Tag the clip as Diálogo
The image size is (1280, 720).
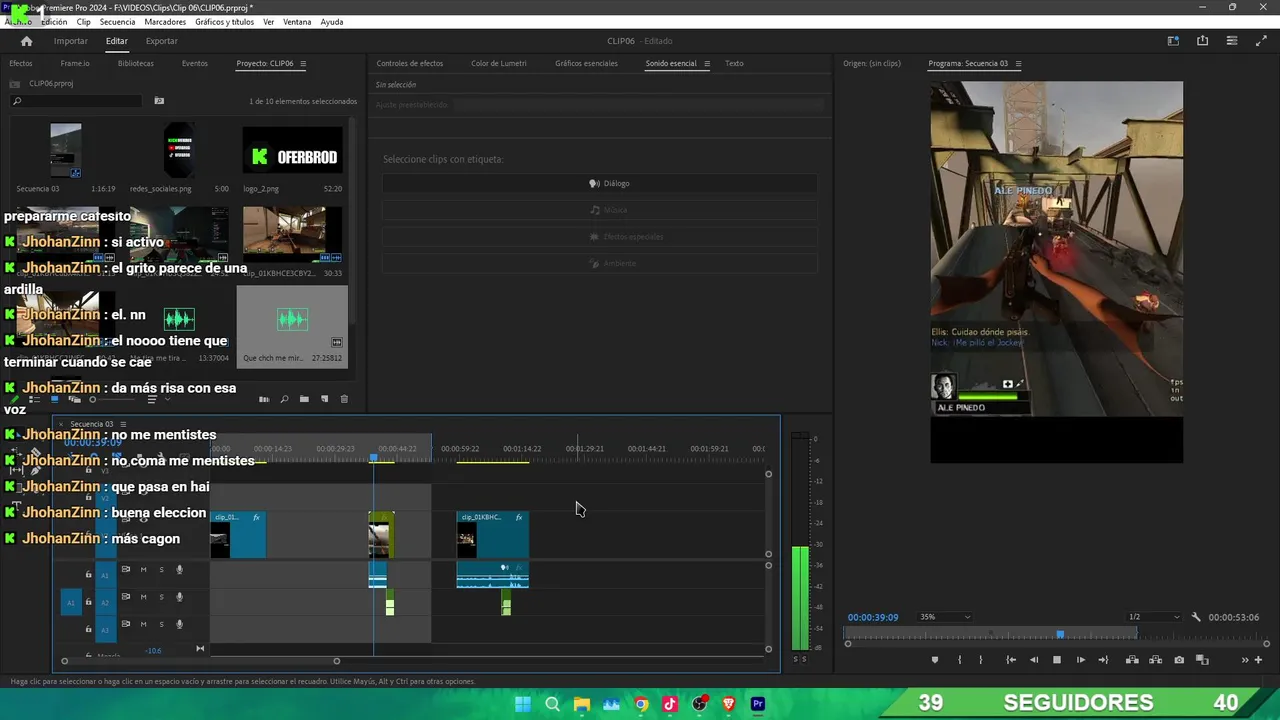click(600, 184)
